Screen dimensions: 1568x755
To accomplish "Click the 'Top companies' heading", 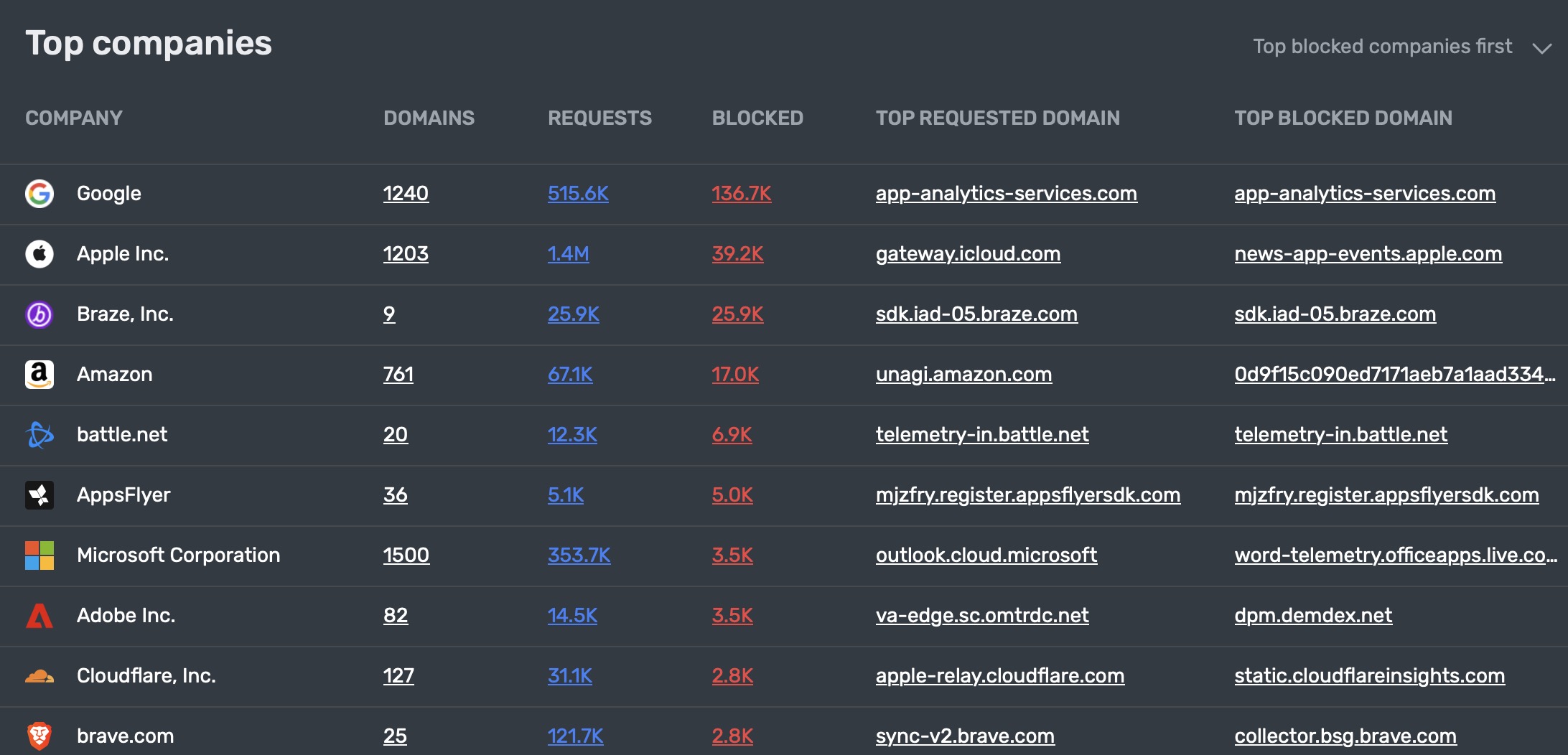I will click(149, 44).
